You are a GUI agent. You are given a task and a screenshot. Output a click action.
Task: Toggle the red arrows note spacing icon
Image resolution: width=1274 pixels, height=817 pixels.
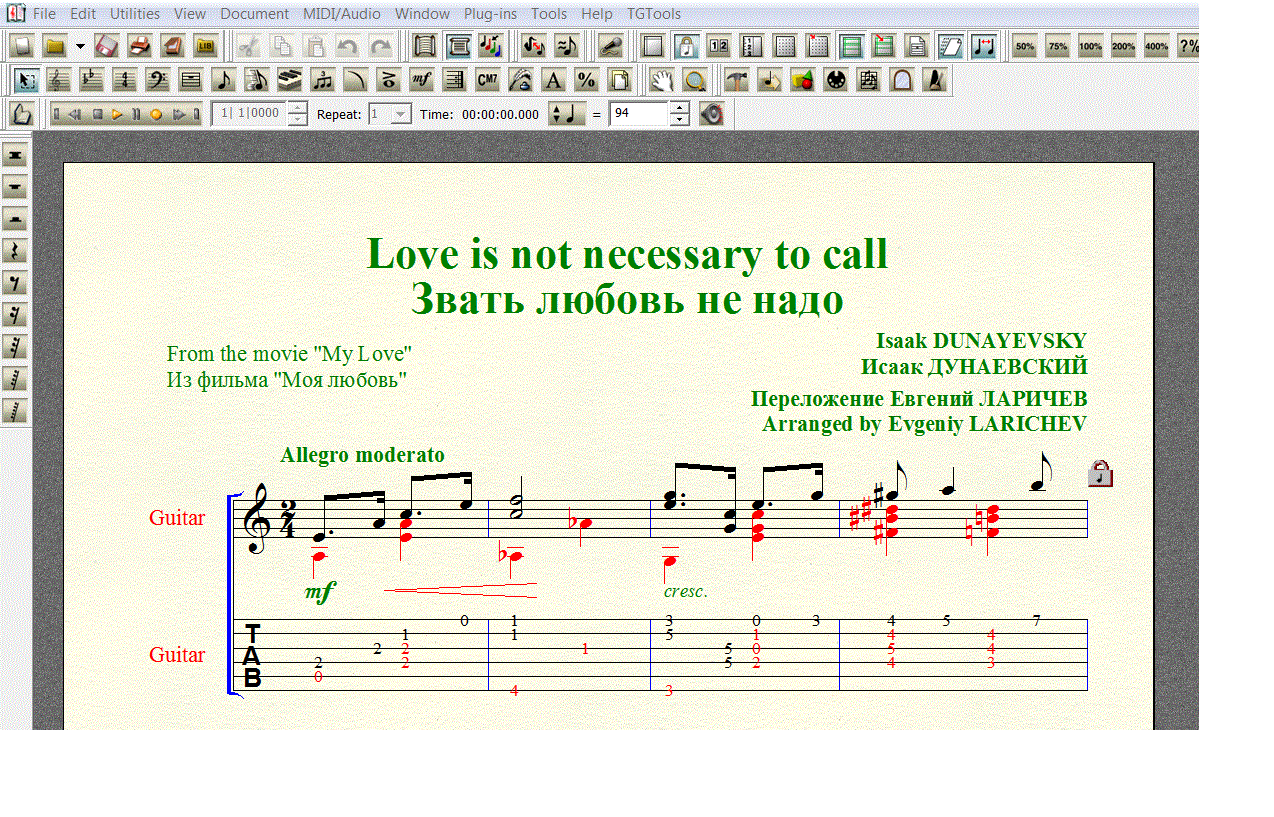[984, 46]
